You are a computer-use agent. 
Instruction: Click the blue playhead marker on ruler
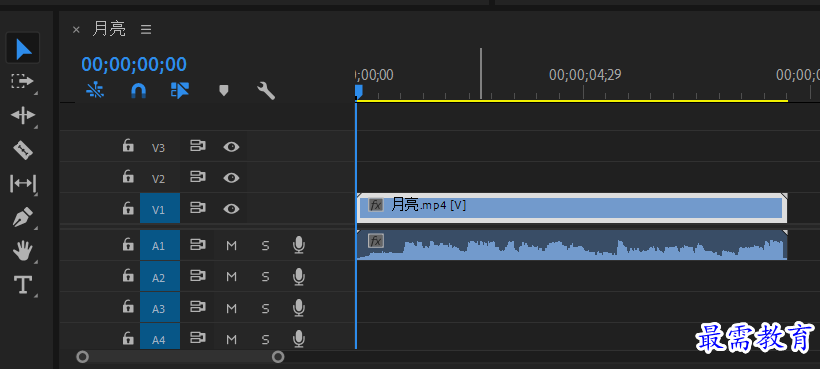(358, 92)
